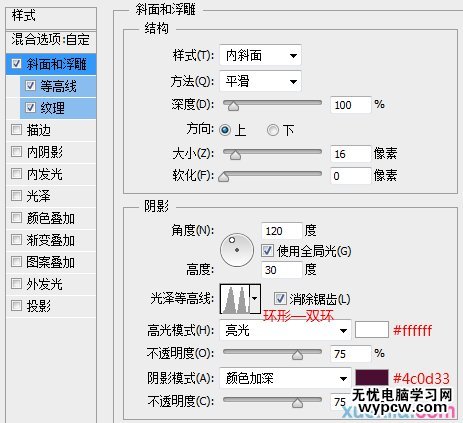The width and height of the screenshot is (463, 423).
Task: Open white highlight color swatch
Action: tap(372, 329)
